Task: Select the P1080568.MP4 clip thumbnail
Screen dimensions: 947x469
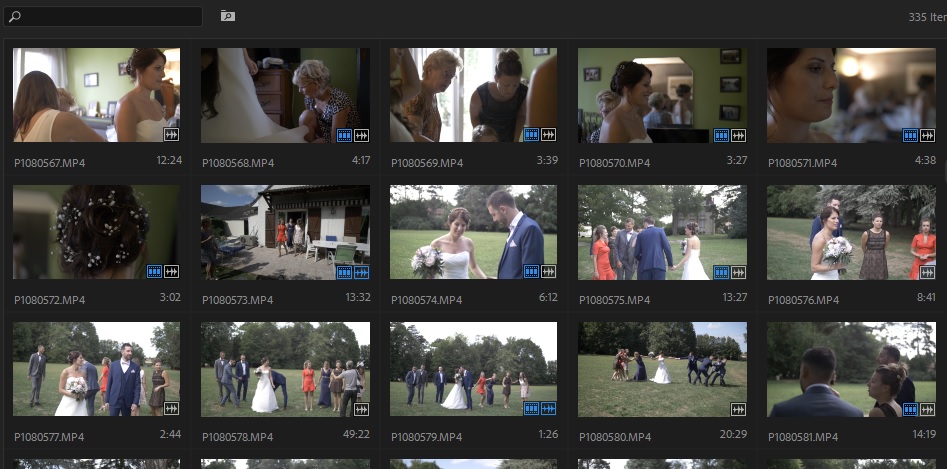Action: tap(286, 95)
